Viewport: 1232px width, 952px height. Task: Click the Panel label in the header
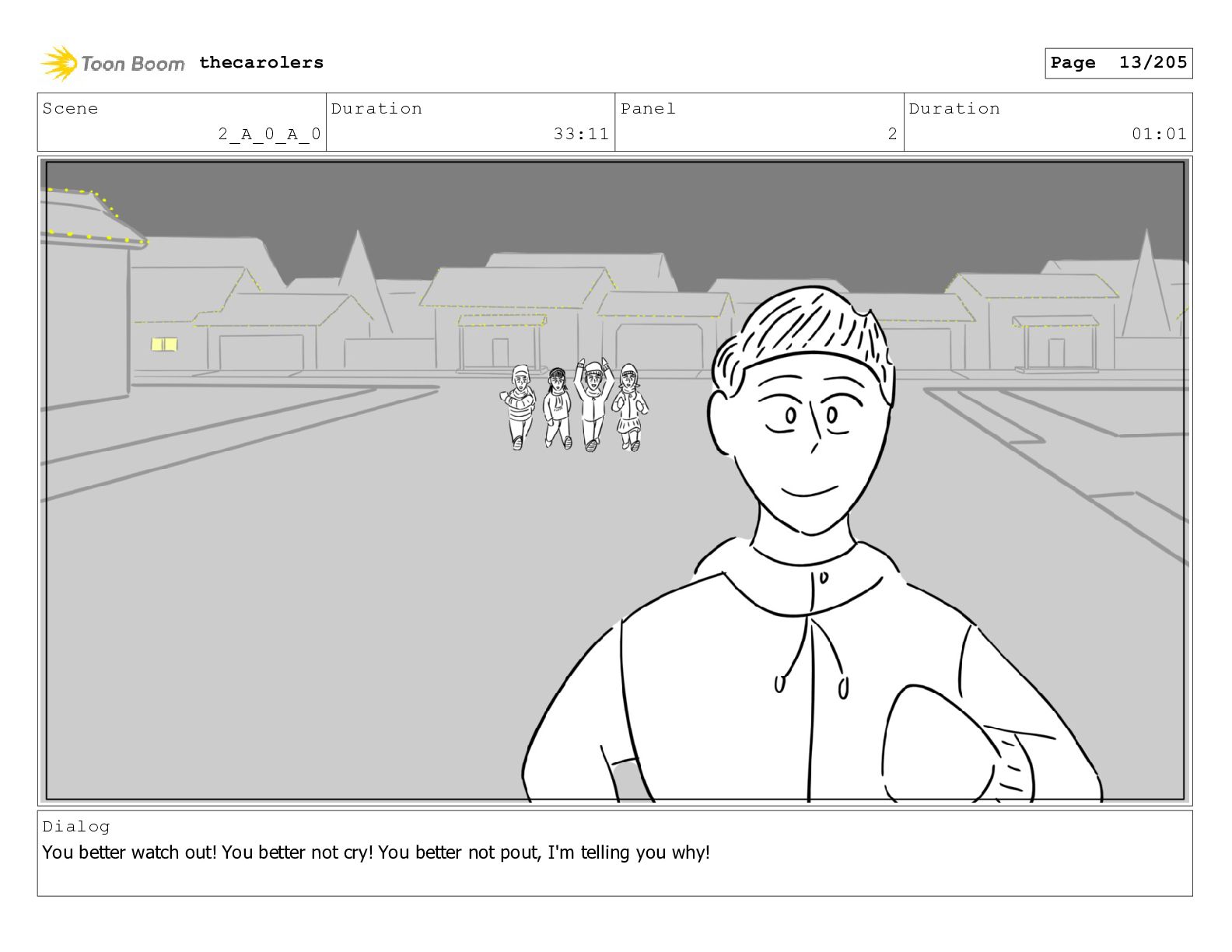pos(648,108)
